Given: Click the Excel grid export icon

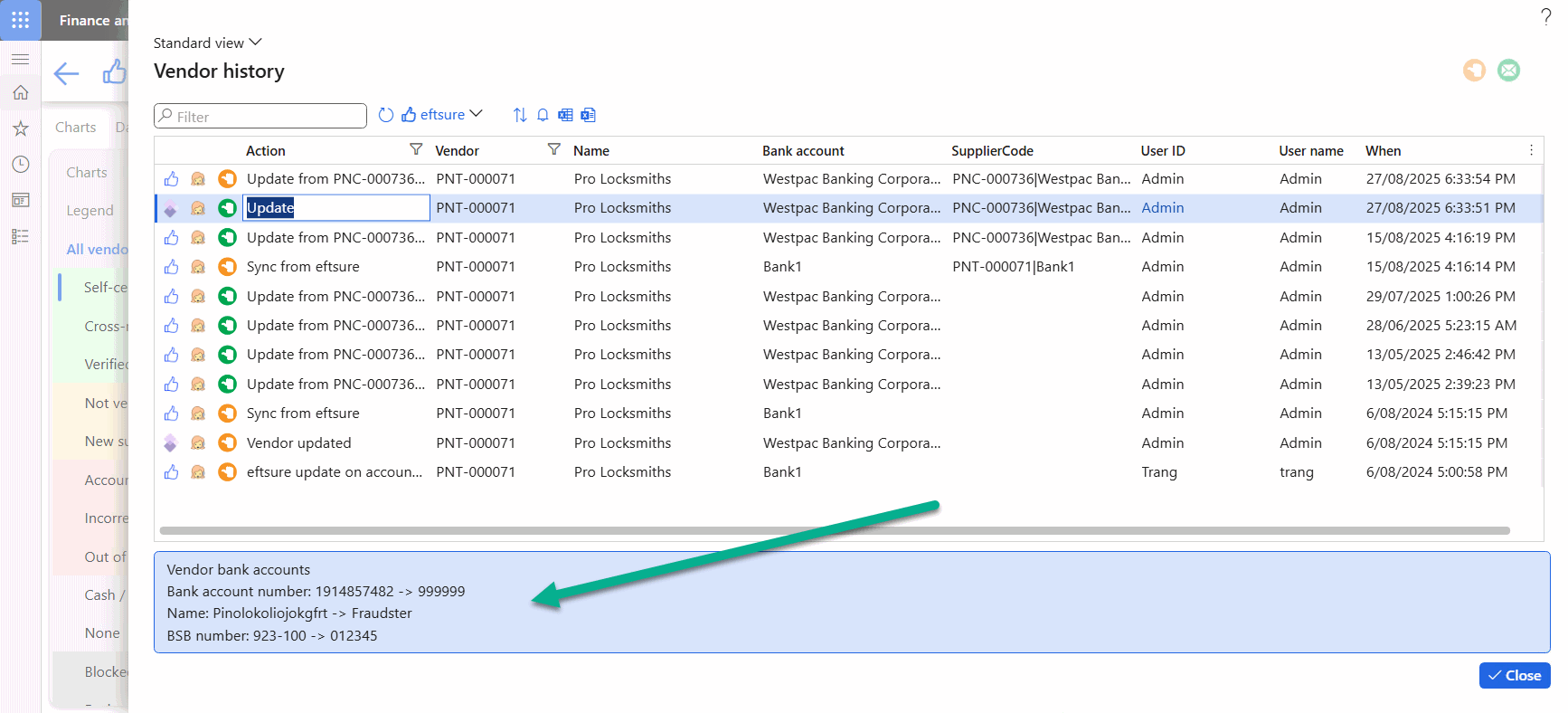Looking at the screenshot, I should pyautogui.click(x=565, y=115).
